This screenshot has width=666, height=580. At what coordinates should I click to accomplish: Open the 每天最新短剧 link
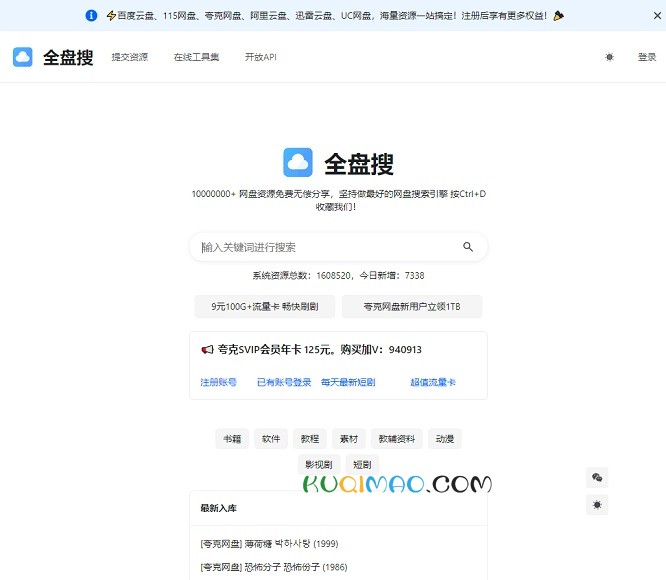pos(348,382)
